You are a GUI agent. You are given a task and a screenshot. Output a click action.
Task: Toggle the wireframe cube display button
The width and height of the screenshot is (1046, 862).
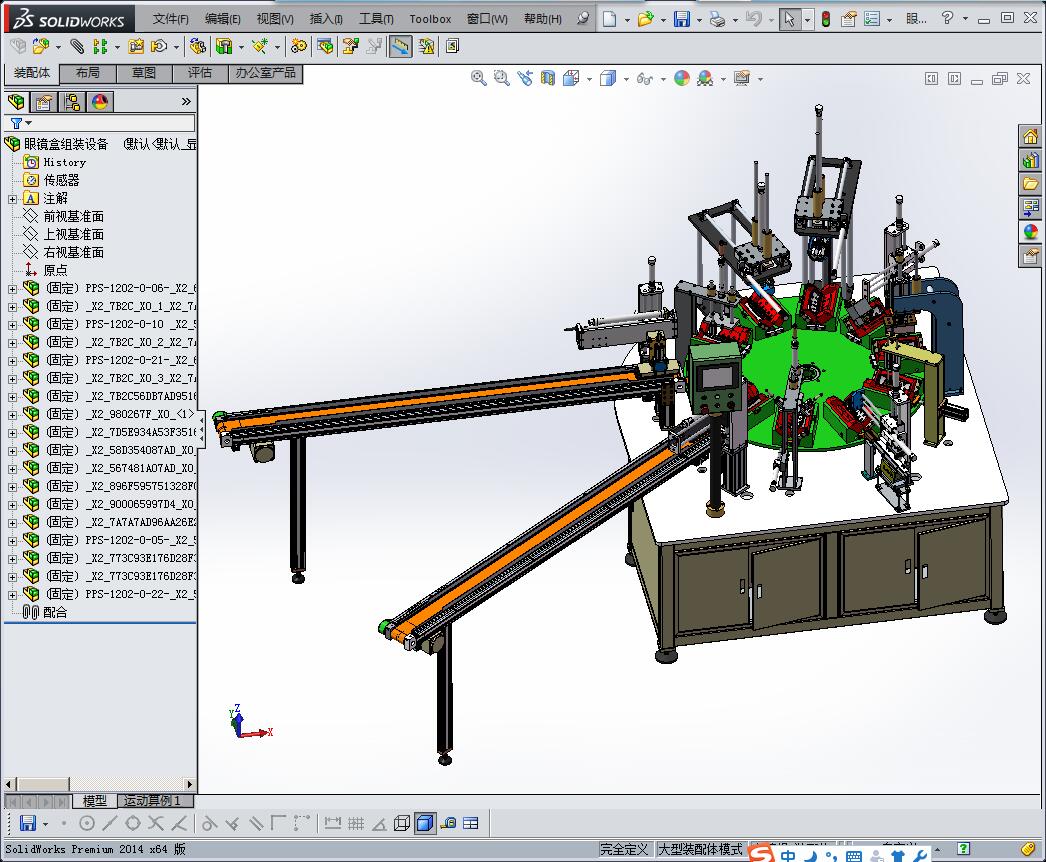[402, 823]
